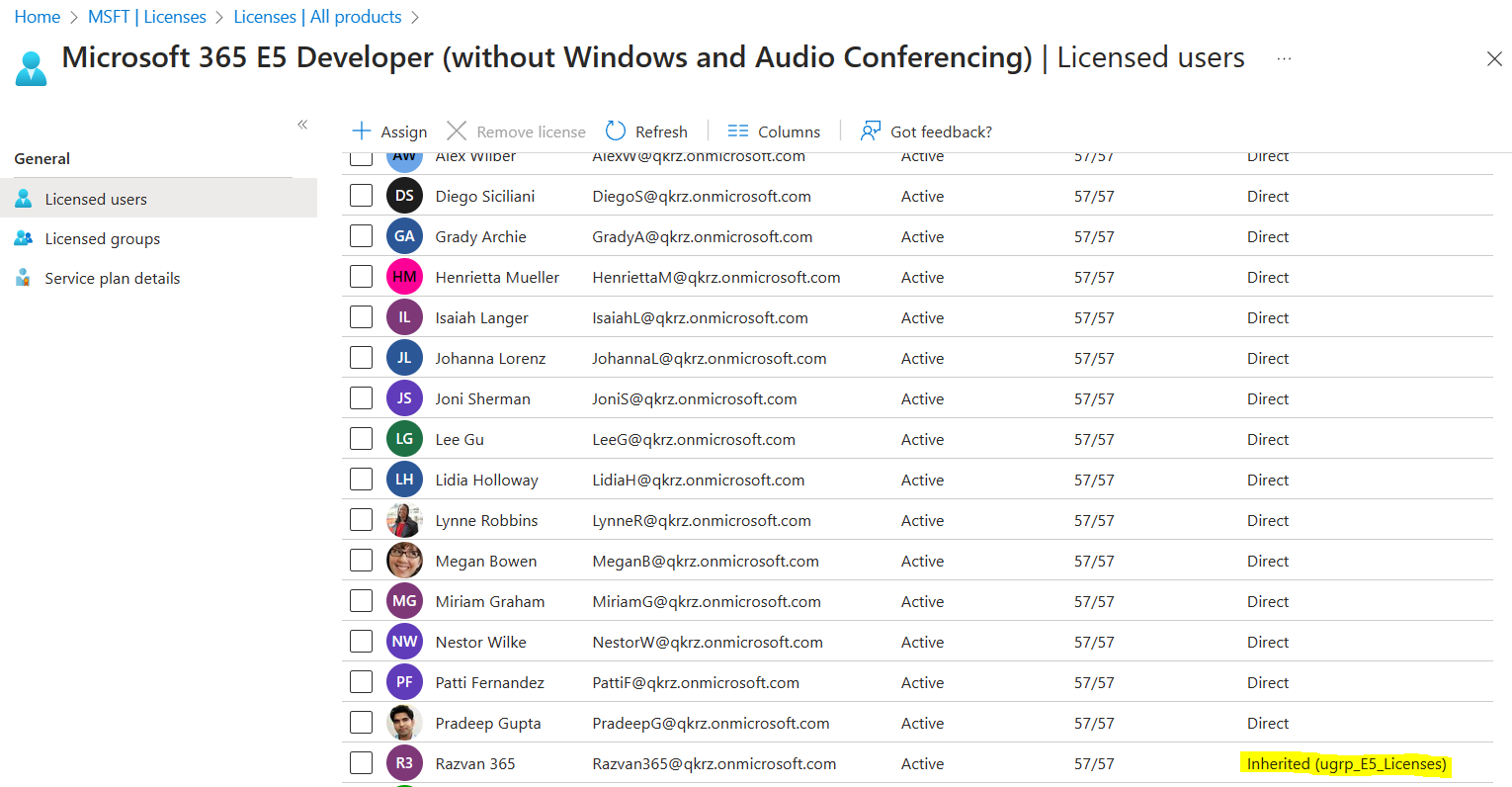Click email JoniS@qkrz.onmicrosoft.com
The image size is (1512, 787).
tap(695, 398)
